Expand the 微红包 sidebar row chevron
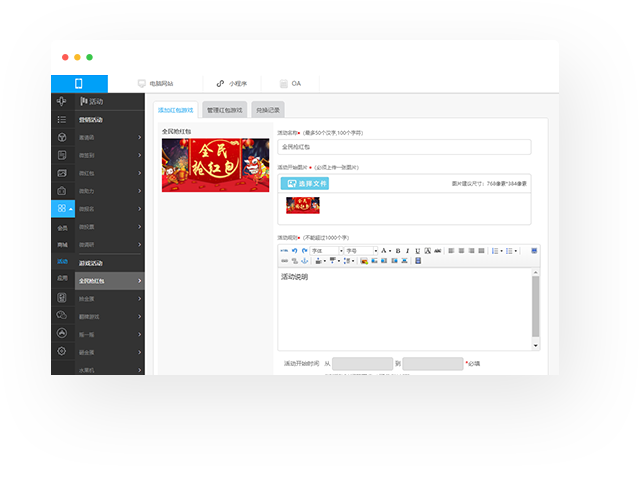The height and width of the screenshot is (478, 640). (140, 173)
